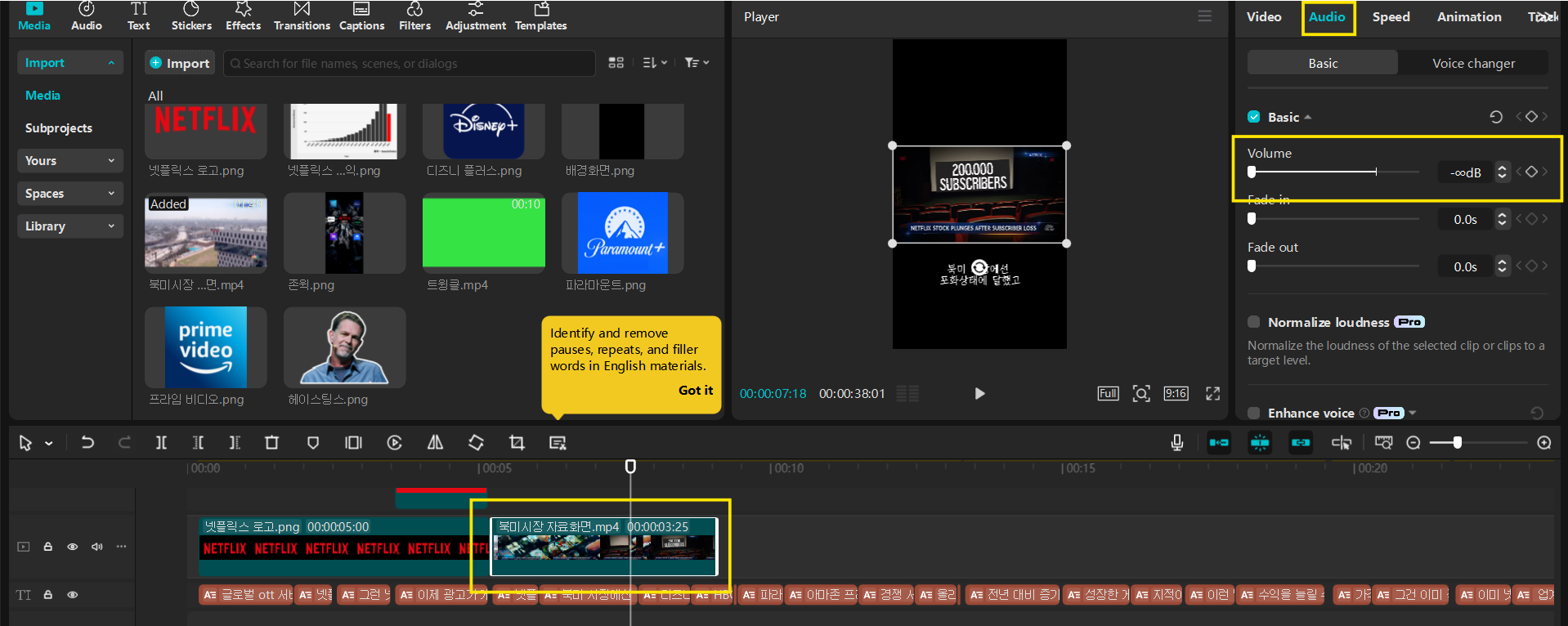Expand the Yours section

111,161
